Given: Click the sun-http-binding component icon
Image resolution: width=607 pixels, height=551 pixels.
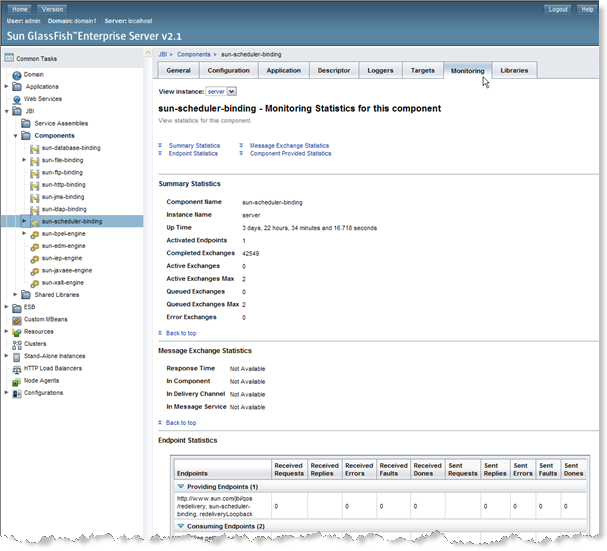Looking at the screenshot, I should [35, 185].
